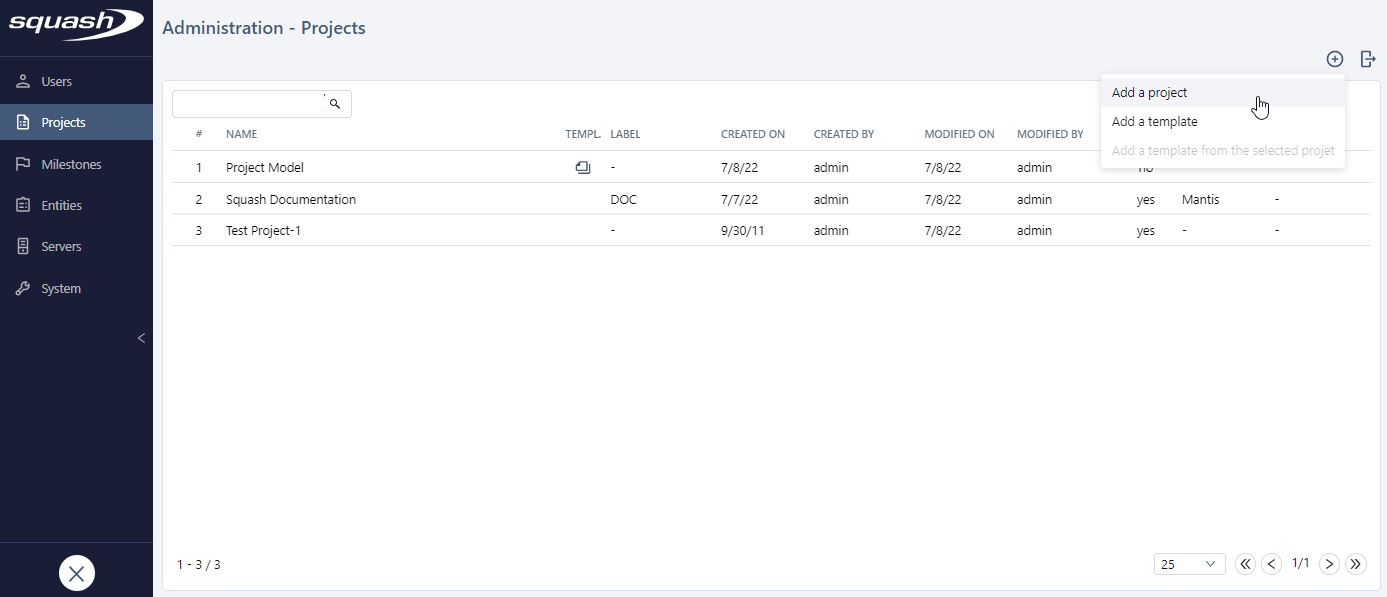
Task: Click inside the project filter input field
Action: 250,103
